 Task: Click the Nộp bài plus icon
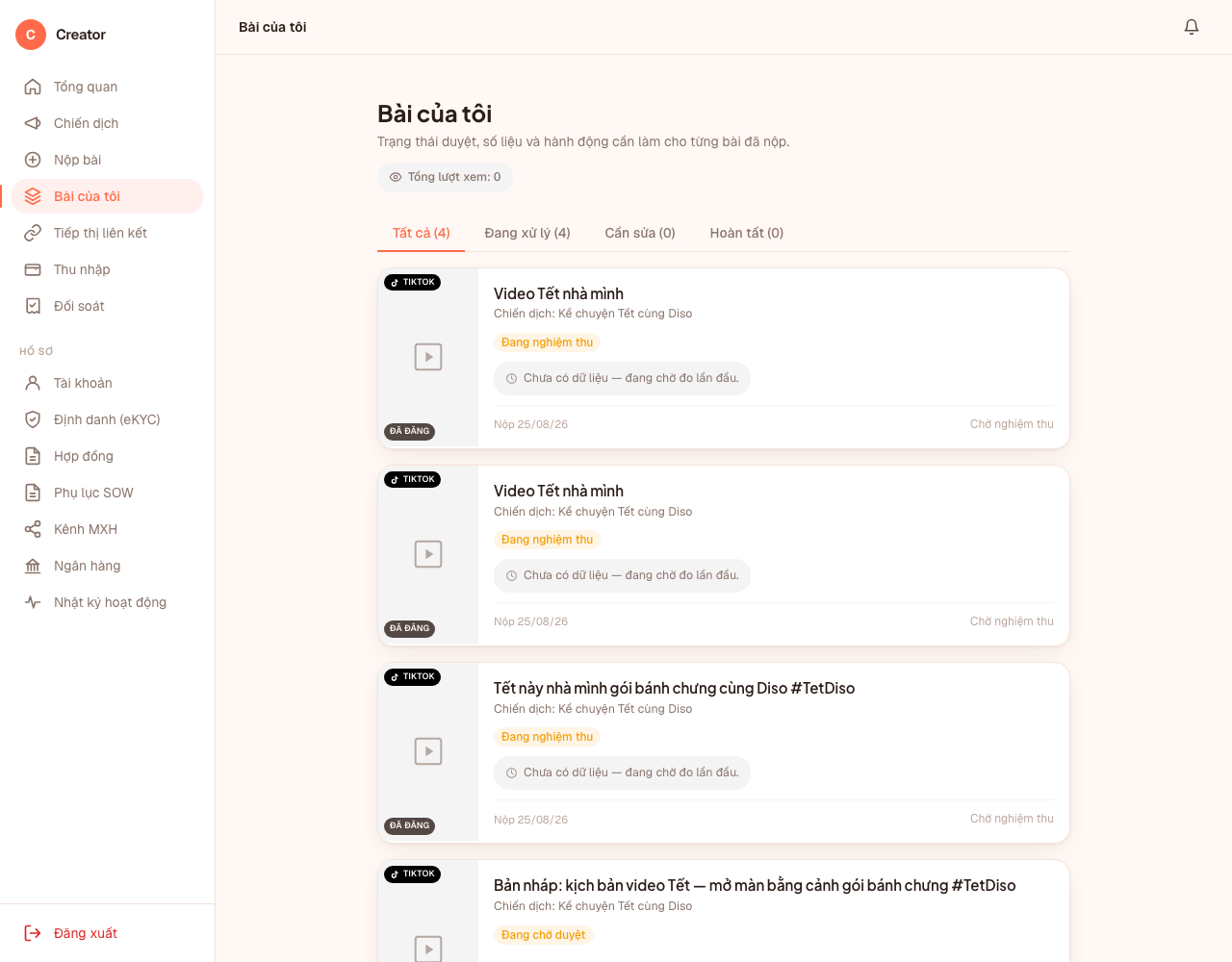tap(33, 160)
